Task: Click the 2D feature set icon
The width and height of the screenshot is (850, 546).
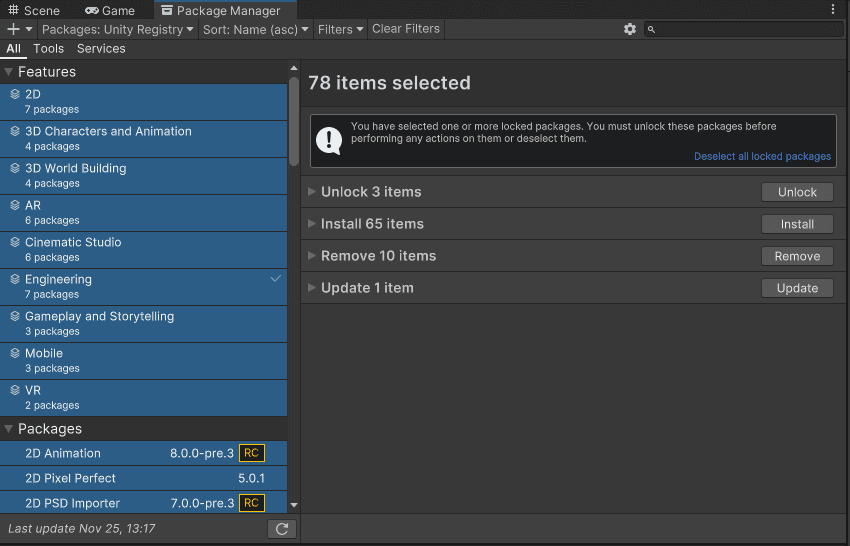Action: pyautogui.click(x=15, y=94)
